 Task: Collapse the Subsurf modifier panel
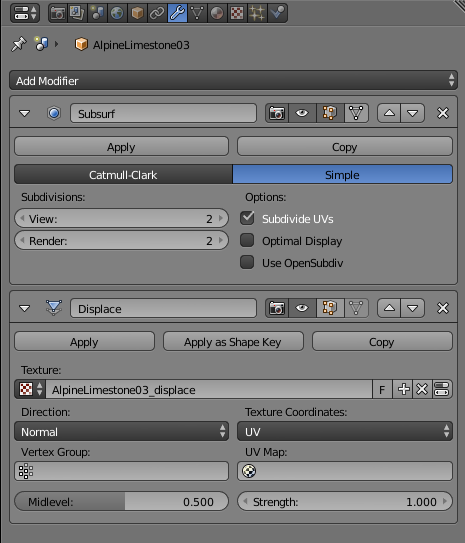[x=25, y=113]
